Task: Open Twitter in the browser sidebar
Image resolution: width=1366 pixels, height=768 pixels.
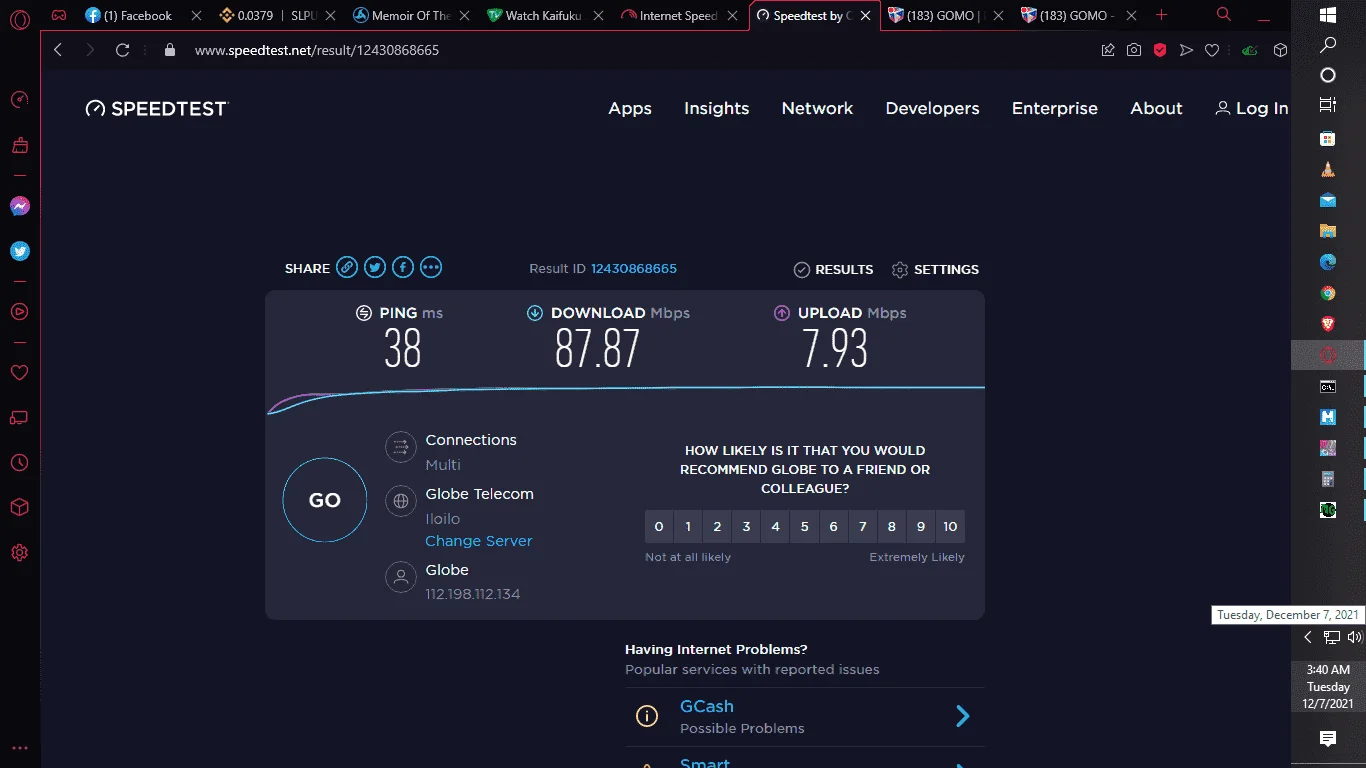Action: [x=20, y=251]
